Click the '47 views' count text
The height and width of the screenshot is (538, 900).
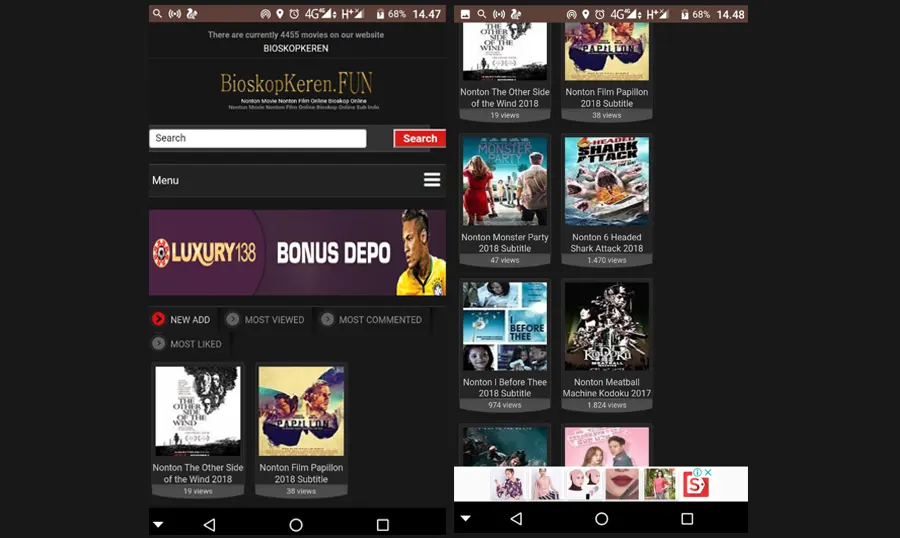(x=505, y=260)
